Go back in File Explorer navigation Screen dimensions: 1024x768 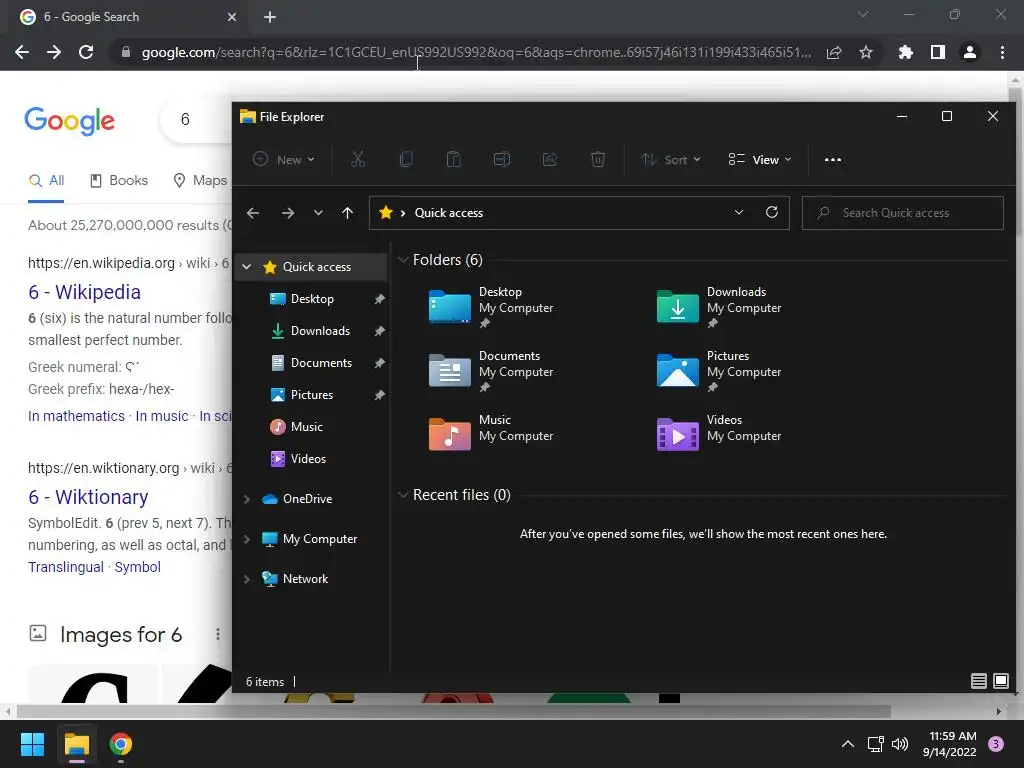click(253, 213)
